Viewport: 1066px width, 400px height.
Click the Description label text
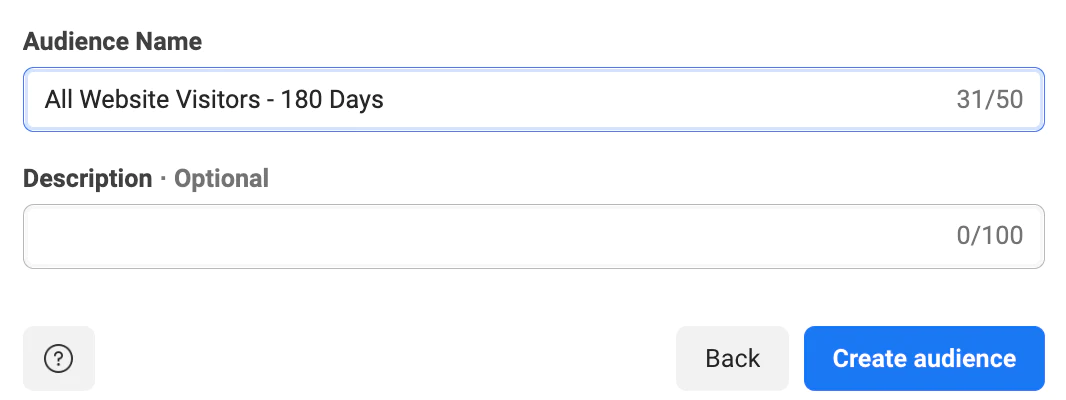click(x=88, y=178)
